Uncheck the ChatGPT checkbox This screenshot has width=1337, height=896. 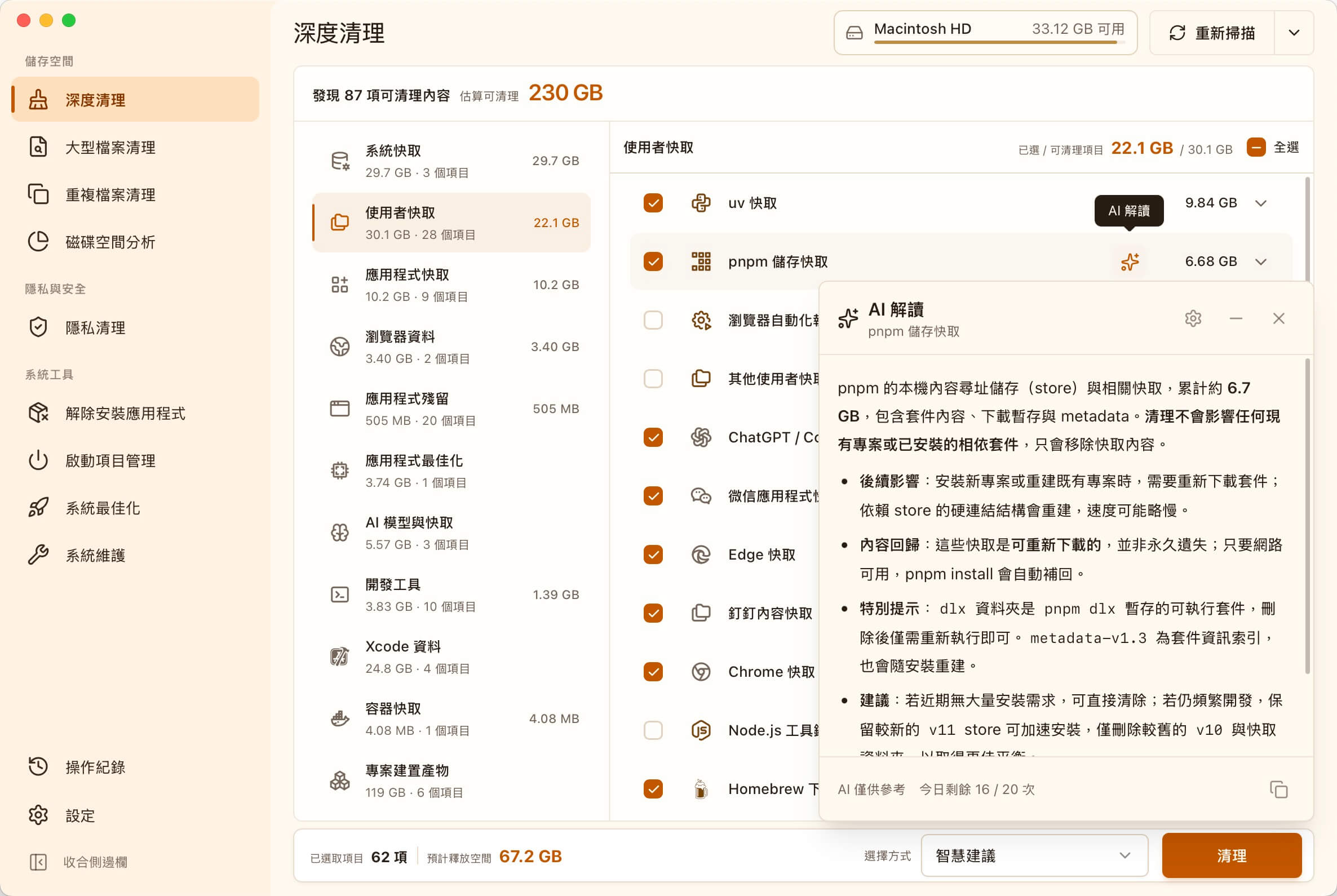[x=653, y=437]
